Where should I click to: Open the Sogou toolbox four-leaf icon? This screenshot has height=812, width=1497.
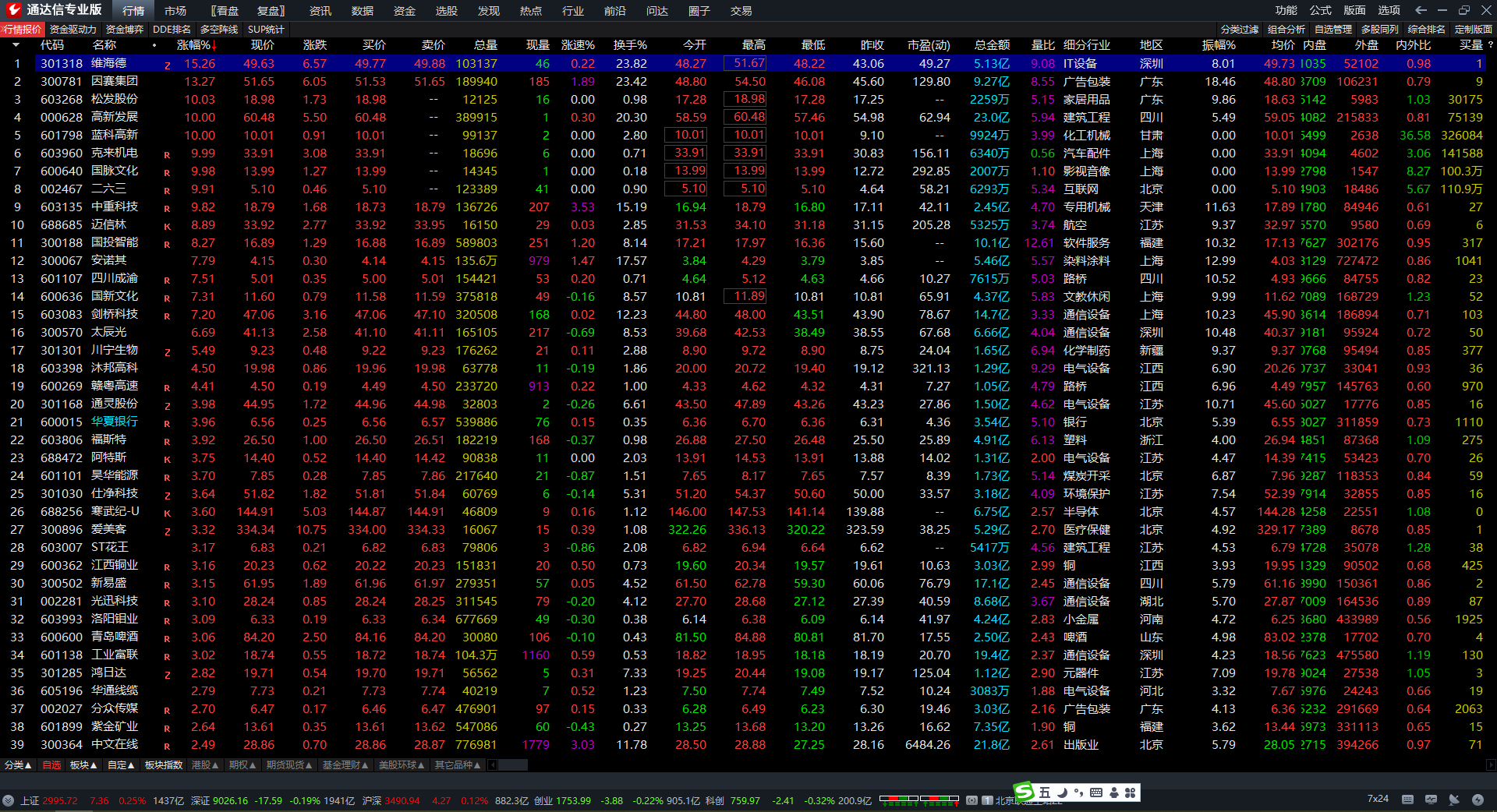pos(1130,793)
